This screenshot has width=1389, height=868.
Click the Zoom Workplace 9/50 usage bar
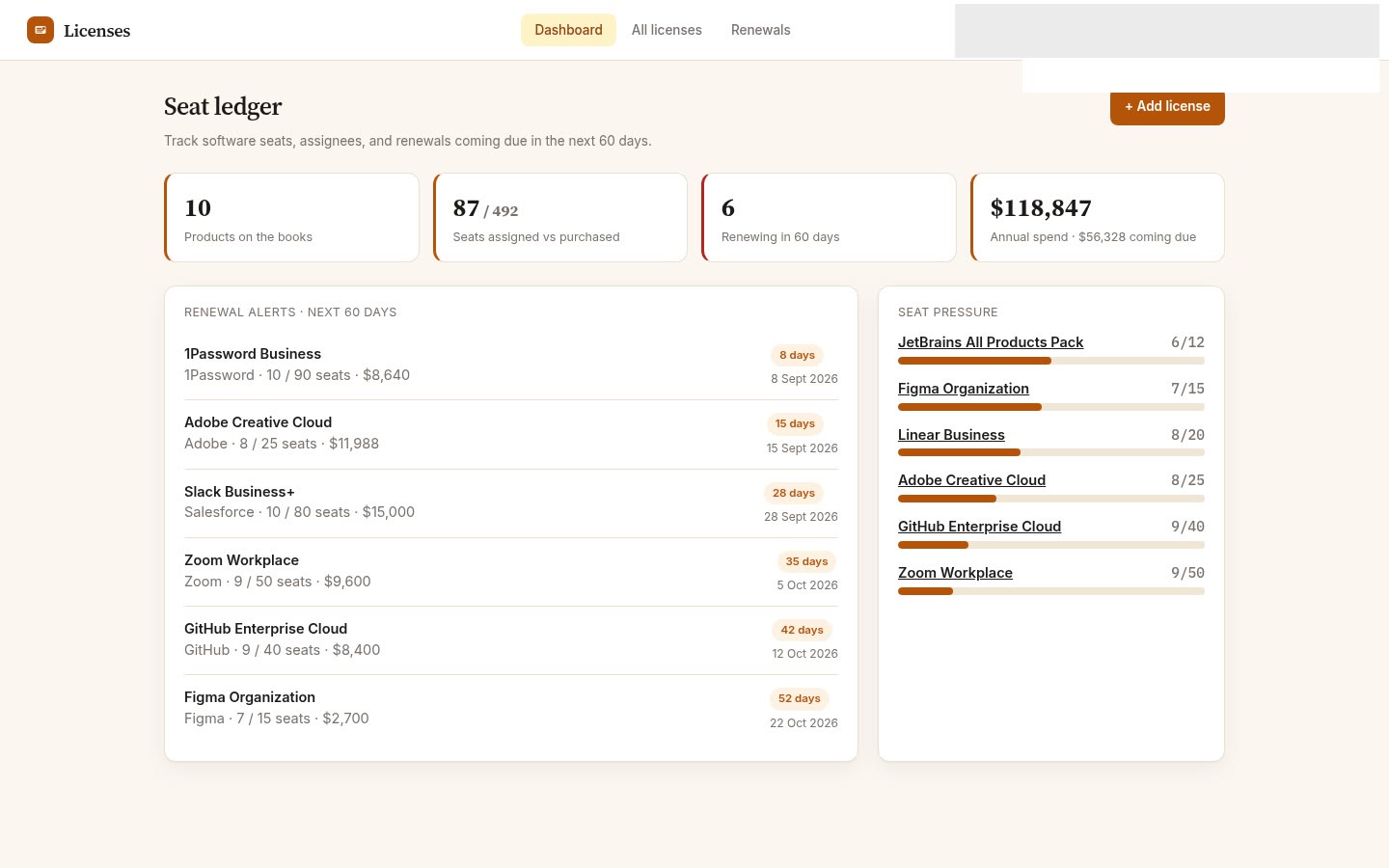(1051, 591)
